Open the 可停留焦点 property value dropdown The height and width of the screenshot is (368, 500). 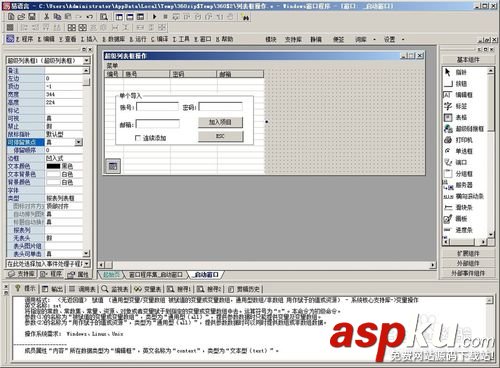coord(78,142)
